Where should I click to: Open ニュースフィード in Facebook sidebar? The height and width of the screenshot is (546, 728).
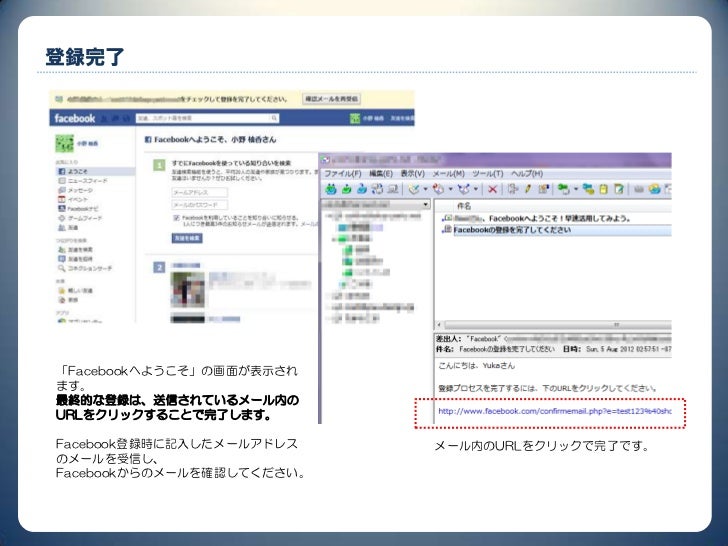click(83, 181)
